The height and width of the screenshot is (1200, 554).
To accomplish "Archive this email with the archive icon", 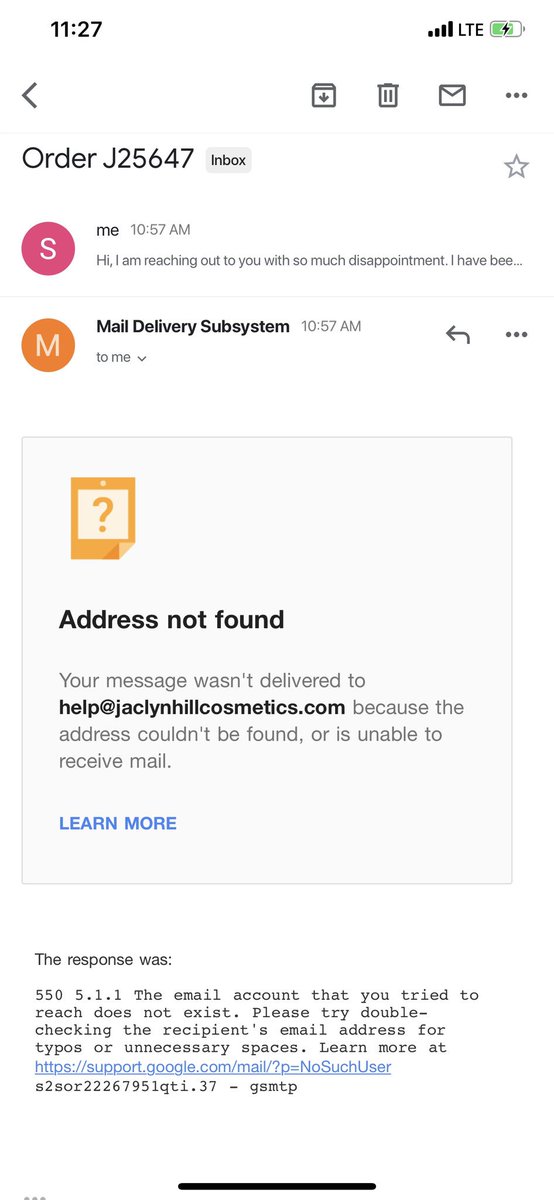I will click(324, 95).
